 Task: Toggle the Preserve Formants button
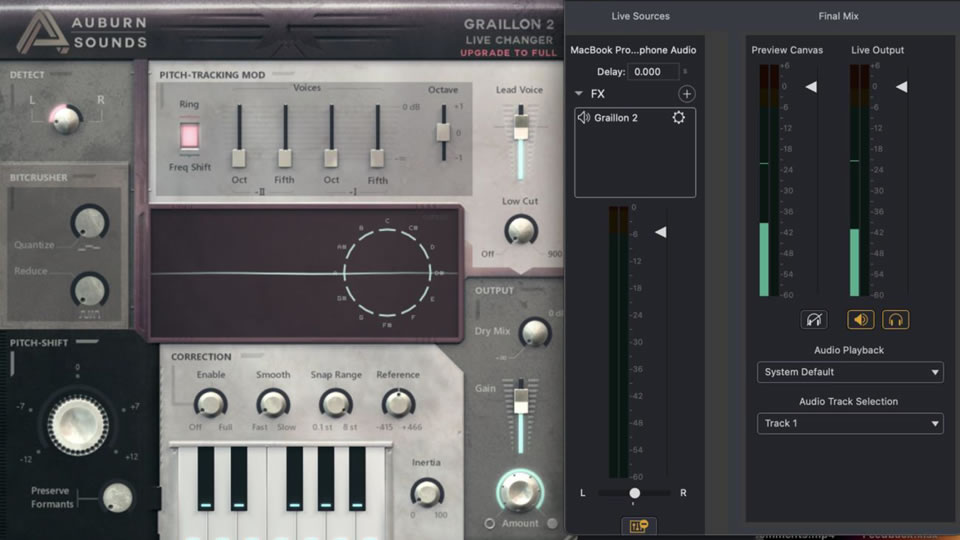(x=117, y=497)
